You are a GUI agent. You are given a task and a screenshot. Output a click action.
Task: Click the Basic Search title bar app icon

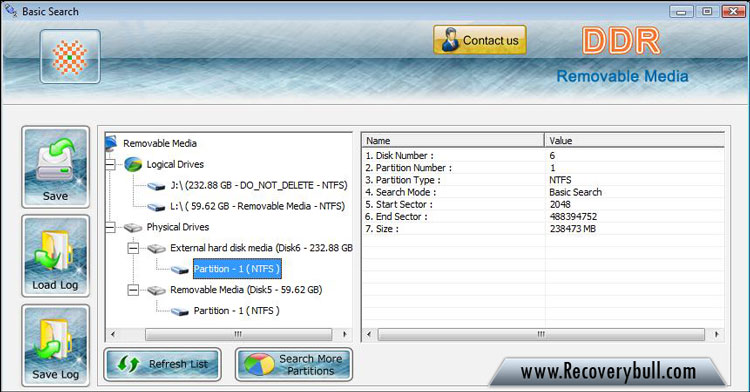11,11
